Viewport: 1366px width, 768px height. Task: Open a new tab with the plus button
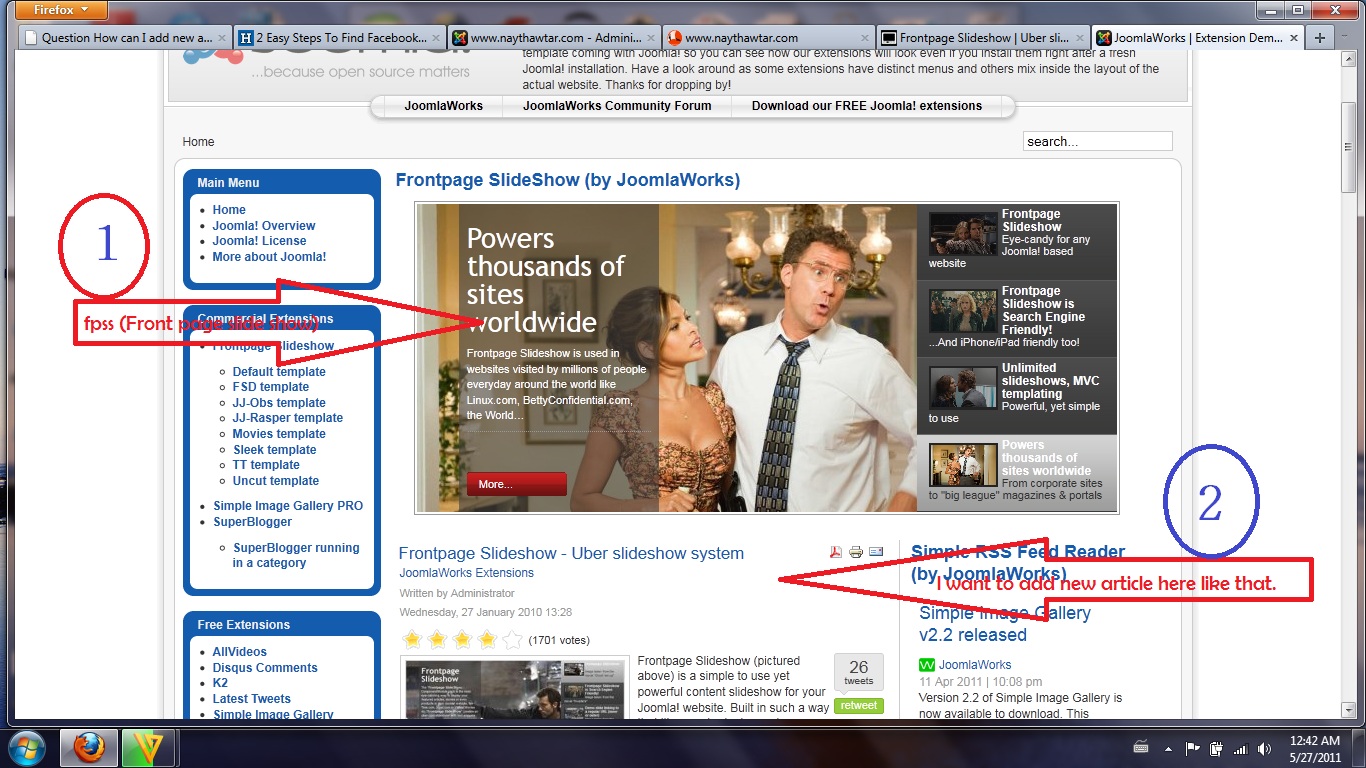[1320, 38]
